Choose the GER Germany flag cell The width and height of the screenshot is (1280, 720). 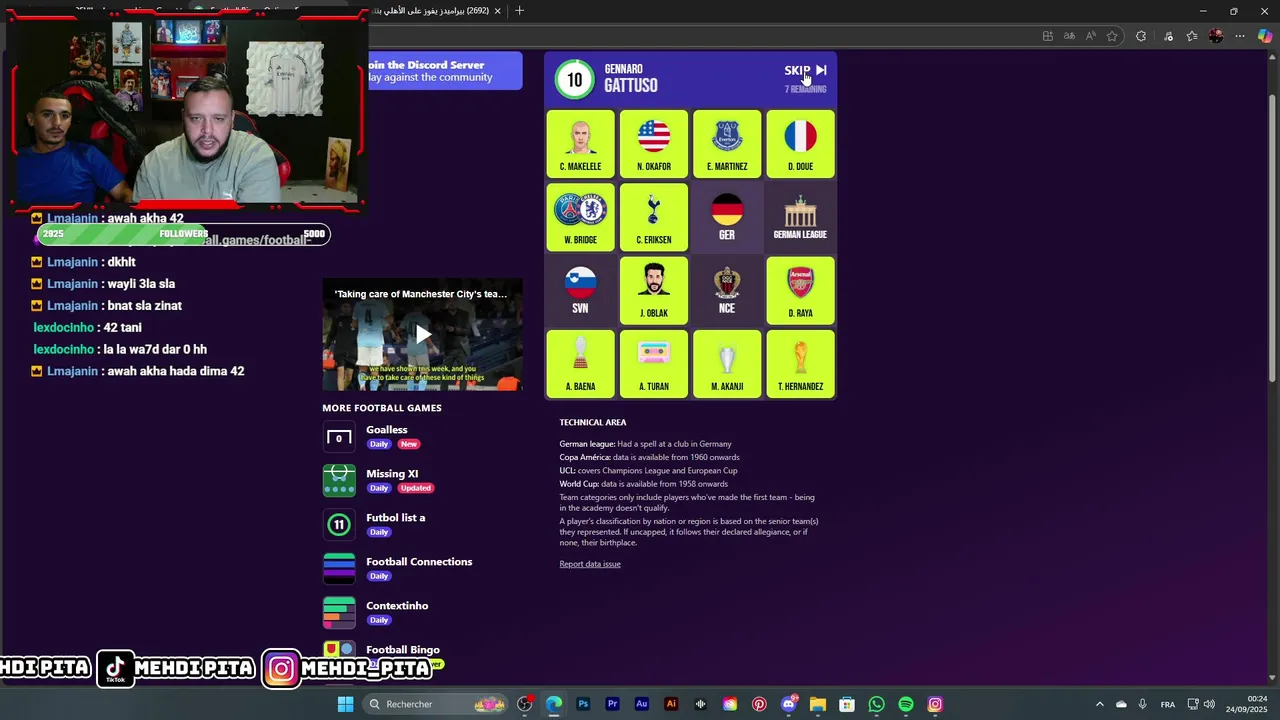pos(727,217)
